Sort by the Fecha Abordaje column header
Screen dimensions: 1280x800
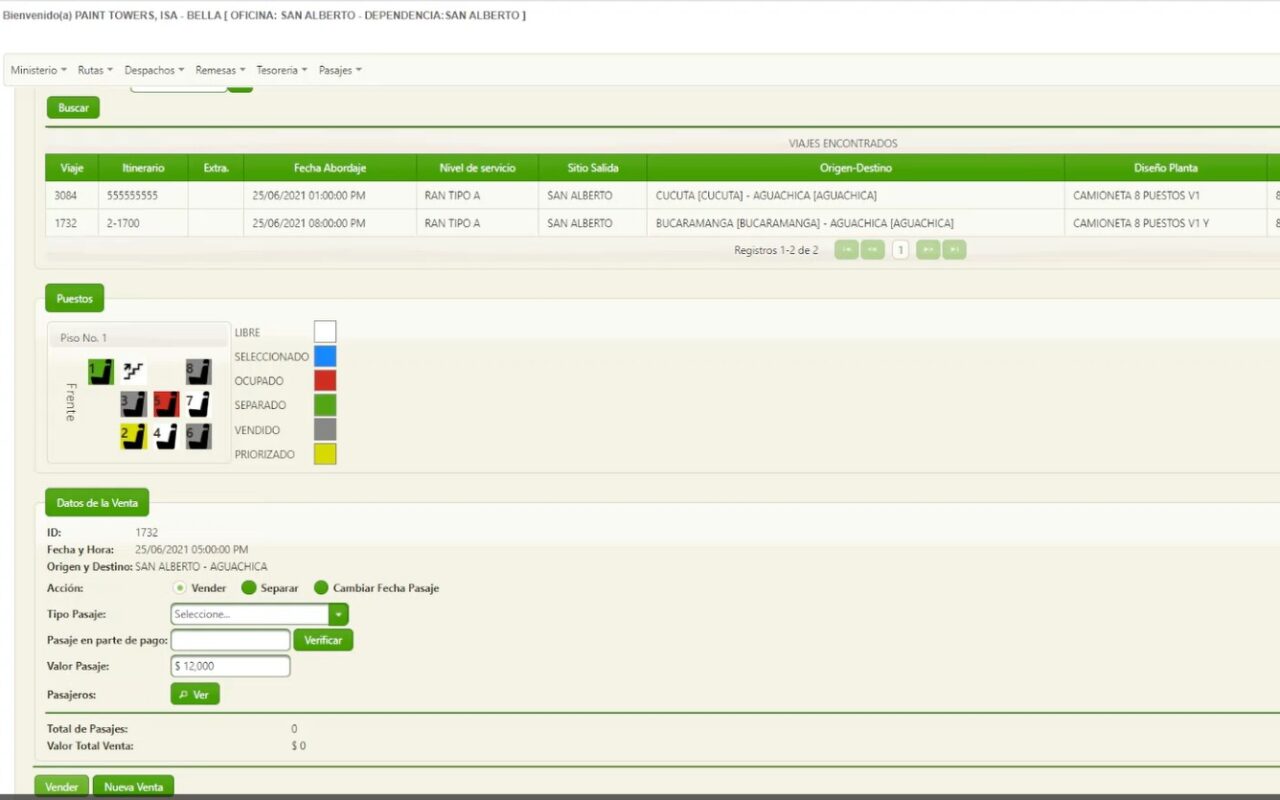click(330, 168)
